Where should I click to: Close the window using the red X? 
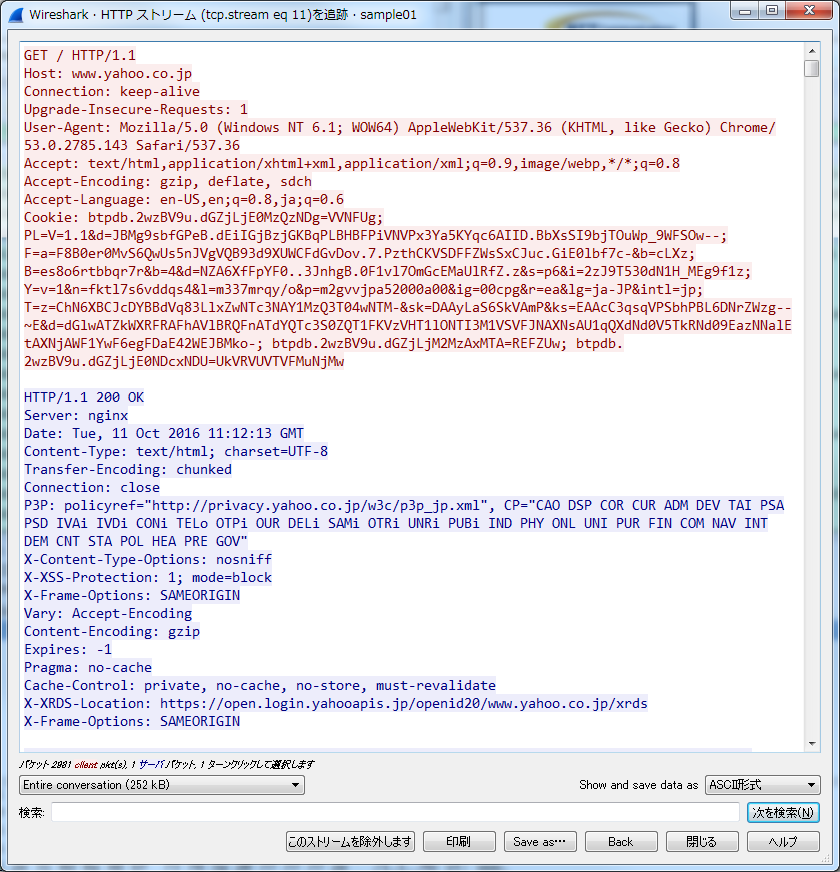(x=809, y=11)
